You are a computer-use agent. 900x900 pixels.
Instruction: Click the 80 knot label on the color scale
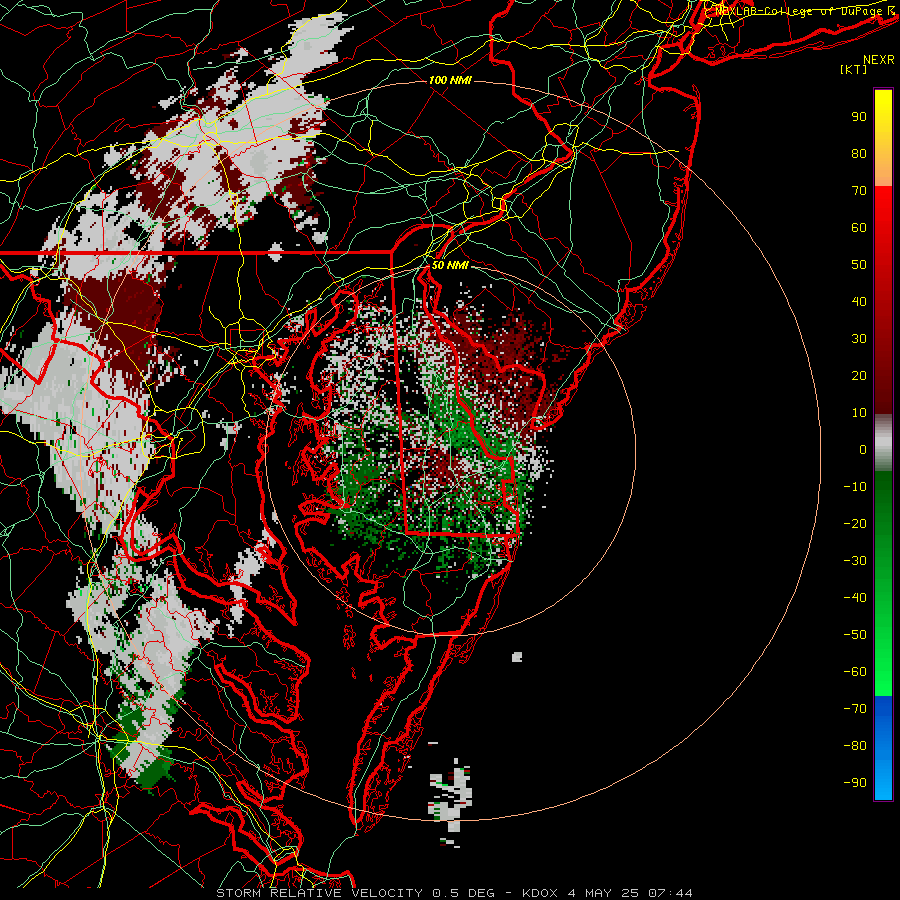pyautogui.click(x=859, y=153)
